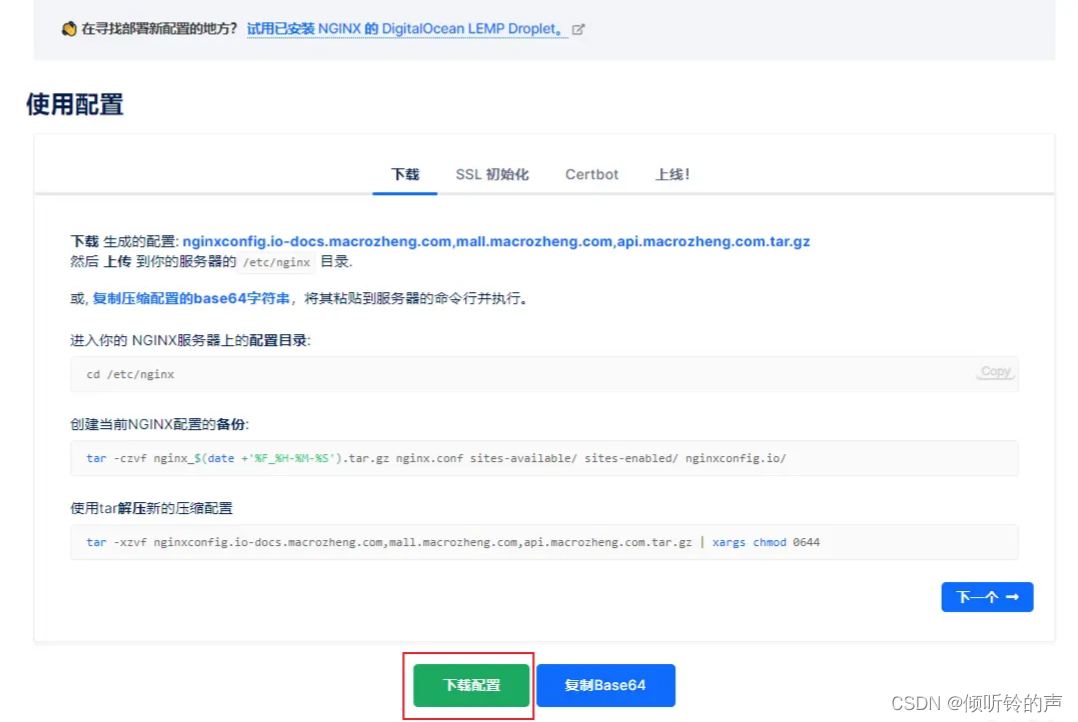Click the hand icon before 在寻找部署新配置的地方

coord(69,29)
